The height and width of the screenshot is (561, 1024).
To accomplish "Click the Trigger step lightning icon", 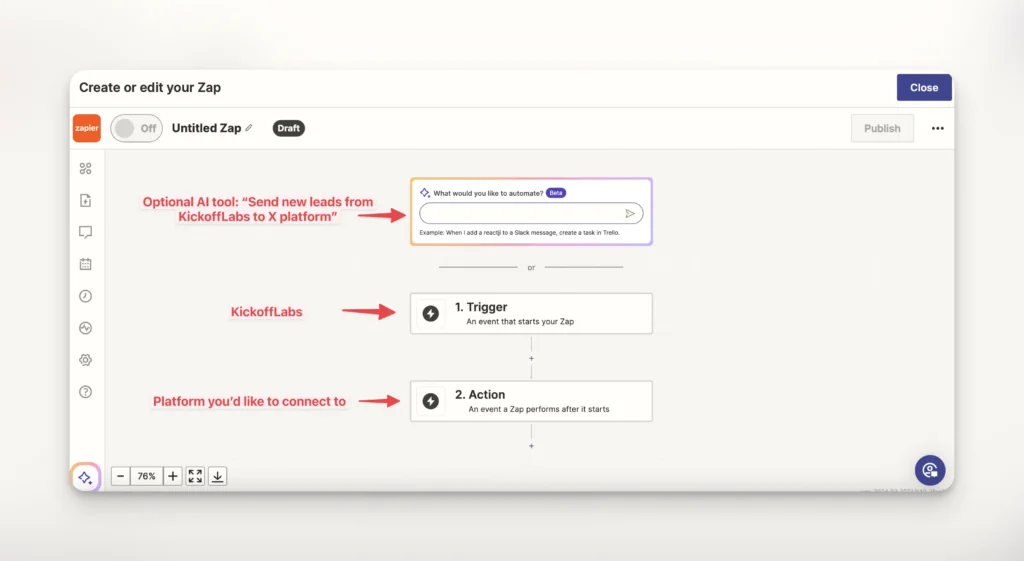I will [430, 313].
